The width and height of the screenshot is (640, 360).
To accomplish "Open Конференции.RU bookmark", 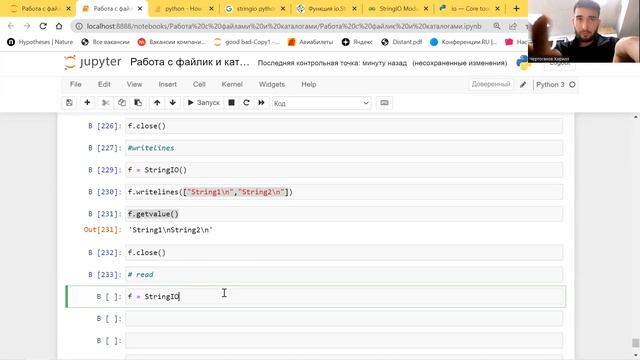I will click(x=464, y=42).
